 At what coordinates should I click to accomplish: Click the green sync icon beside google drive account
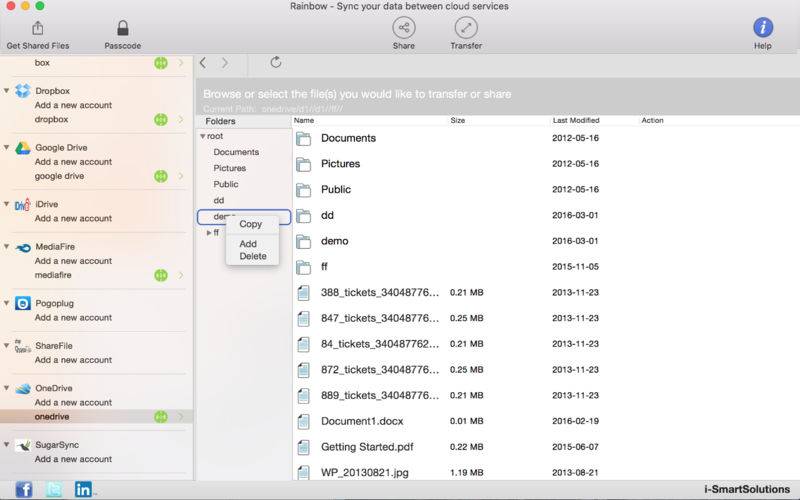(161, 176)
